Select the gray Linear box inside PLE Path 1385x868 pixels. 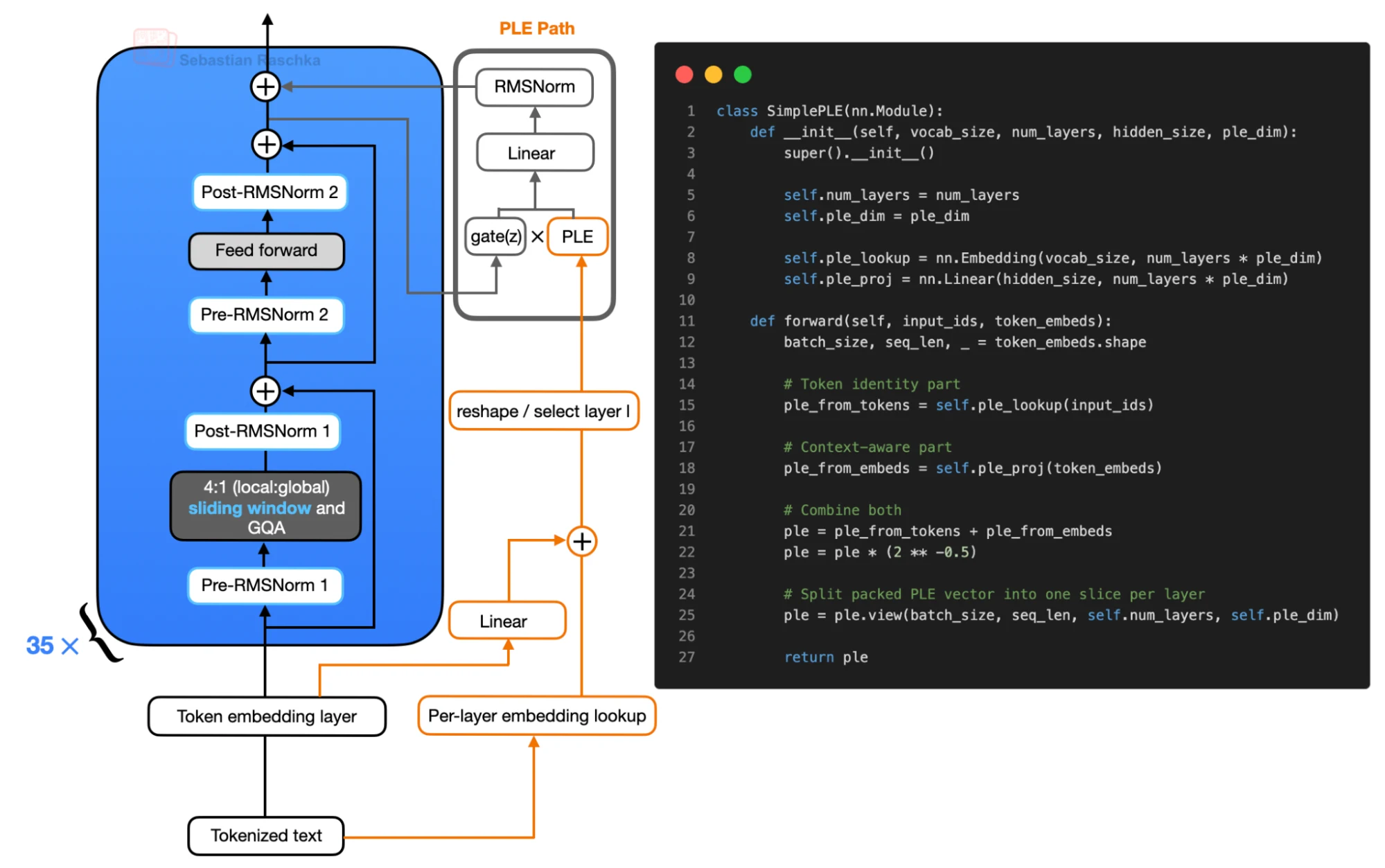click(x=534, y=153)
